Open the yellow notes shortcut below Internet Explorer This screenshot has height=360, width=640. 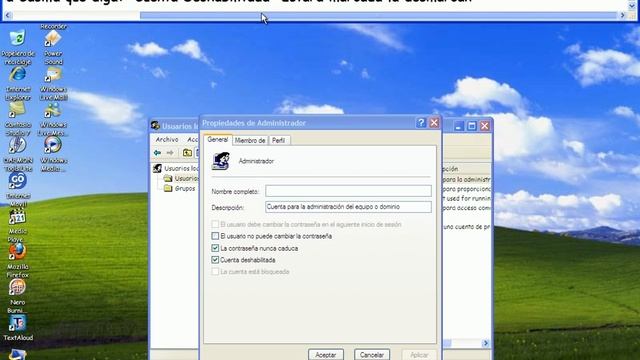coord(18,110)
